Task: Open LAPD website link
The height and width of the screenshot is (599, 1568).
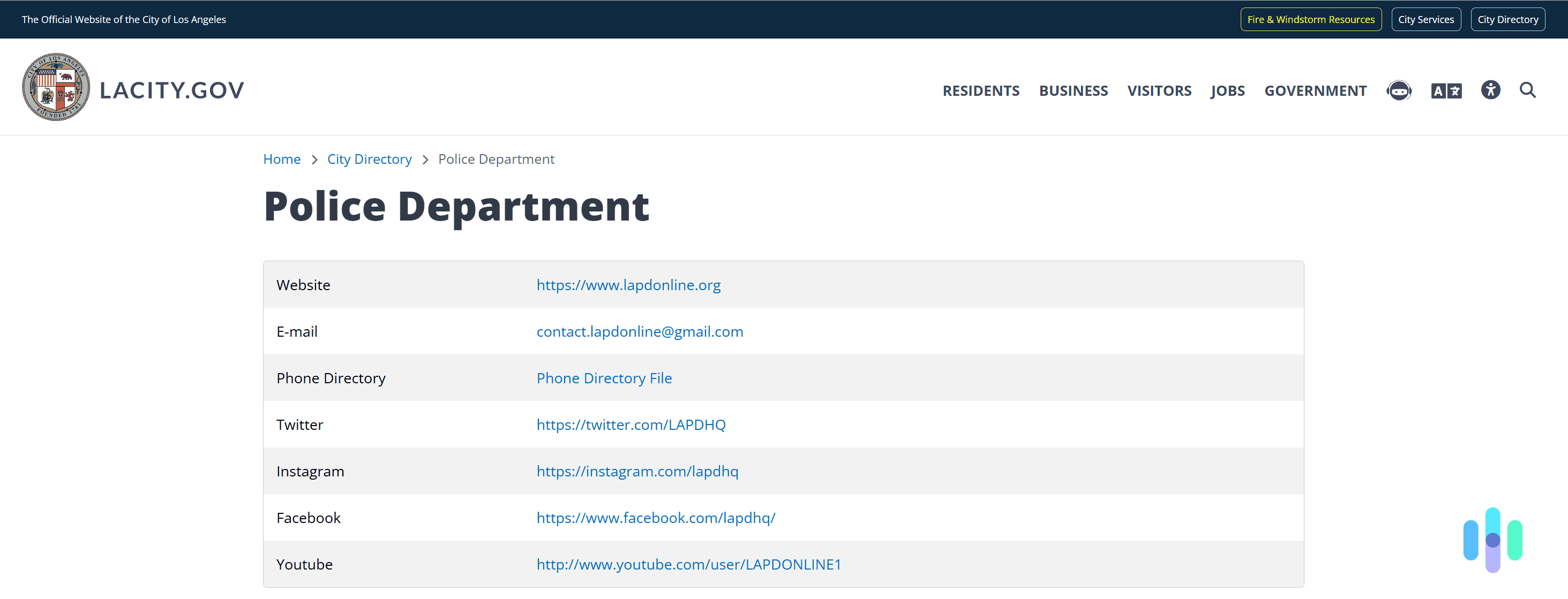Action: click(x=629, y=284)
